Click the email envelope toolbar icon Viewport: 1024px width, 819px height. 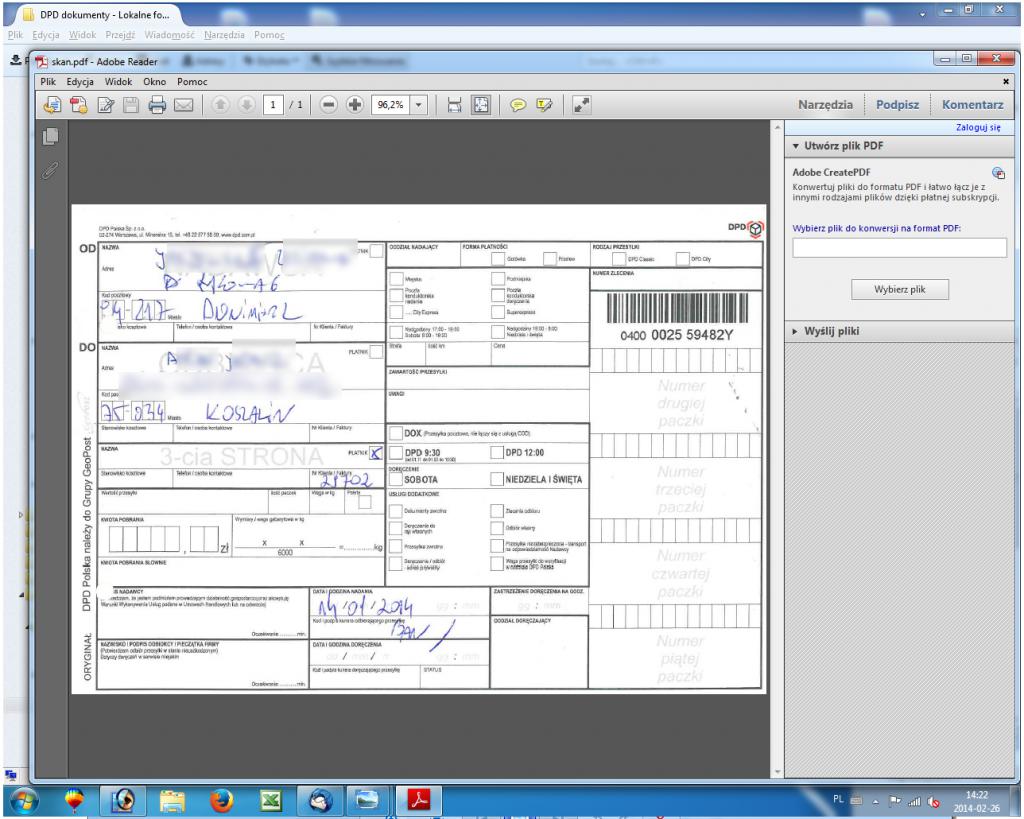pos(183,103)
